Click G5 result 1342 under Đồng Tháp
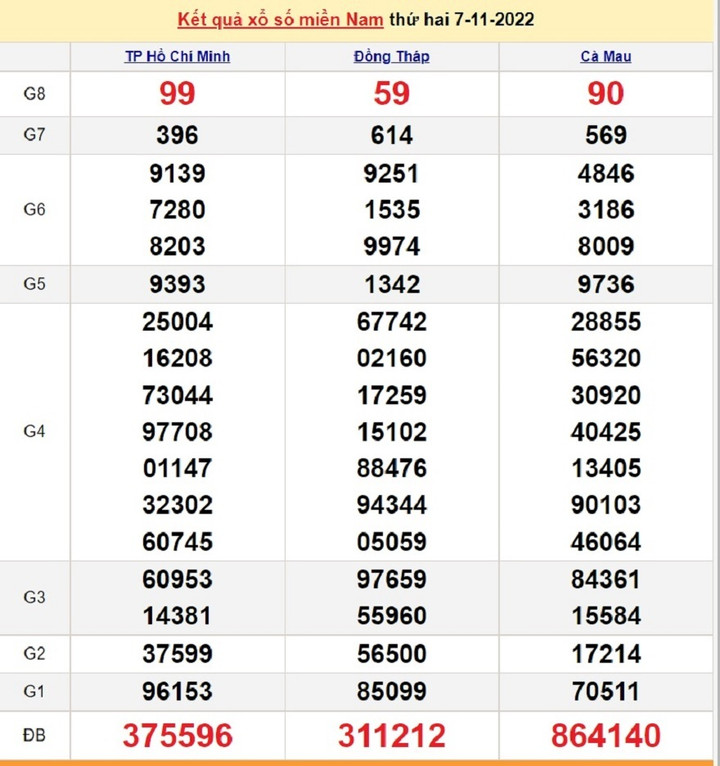Viewport: 720px width, 766px height. click(392, 284)
